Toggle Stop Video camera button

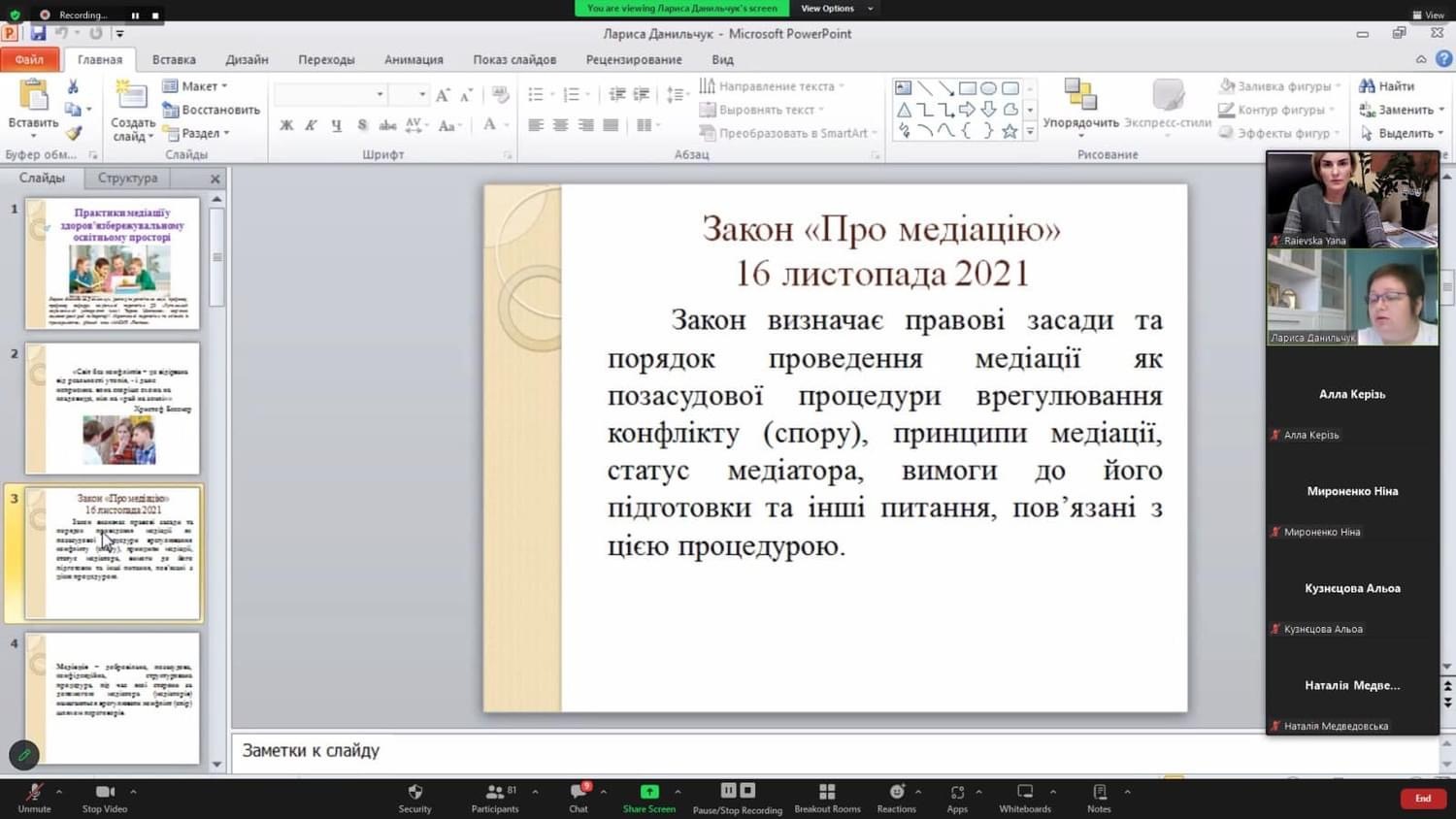105,792
